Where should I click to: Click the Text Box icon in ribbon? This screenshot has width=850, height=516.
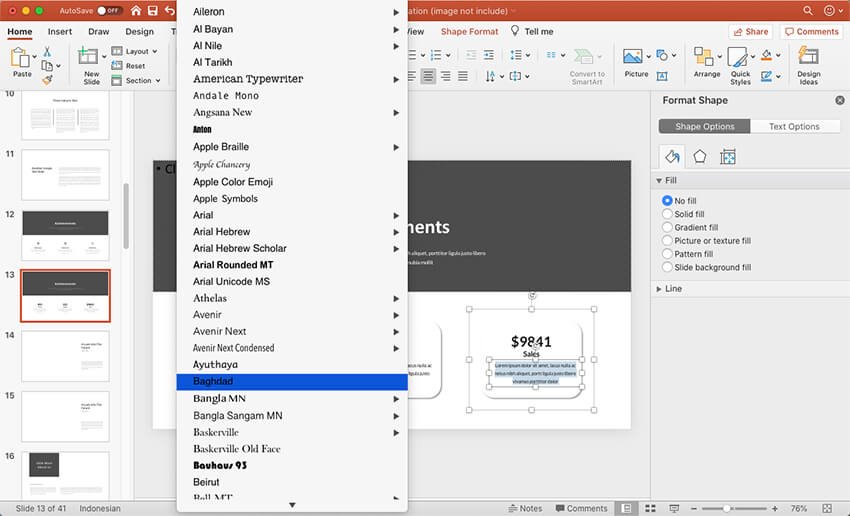662,76
